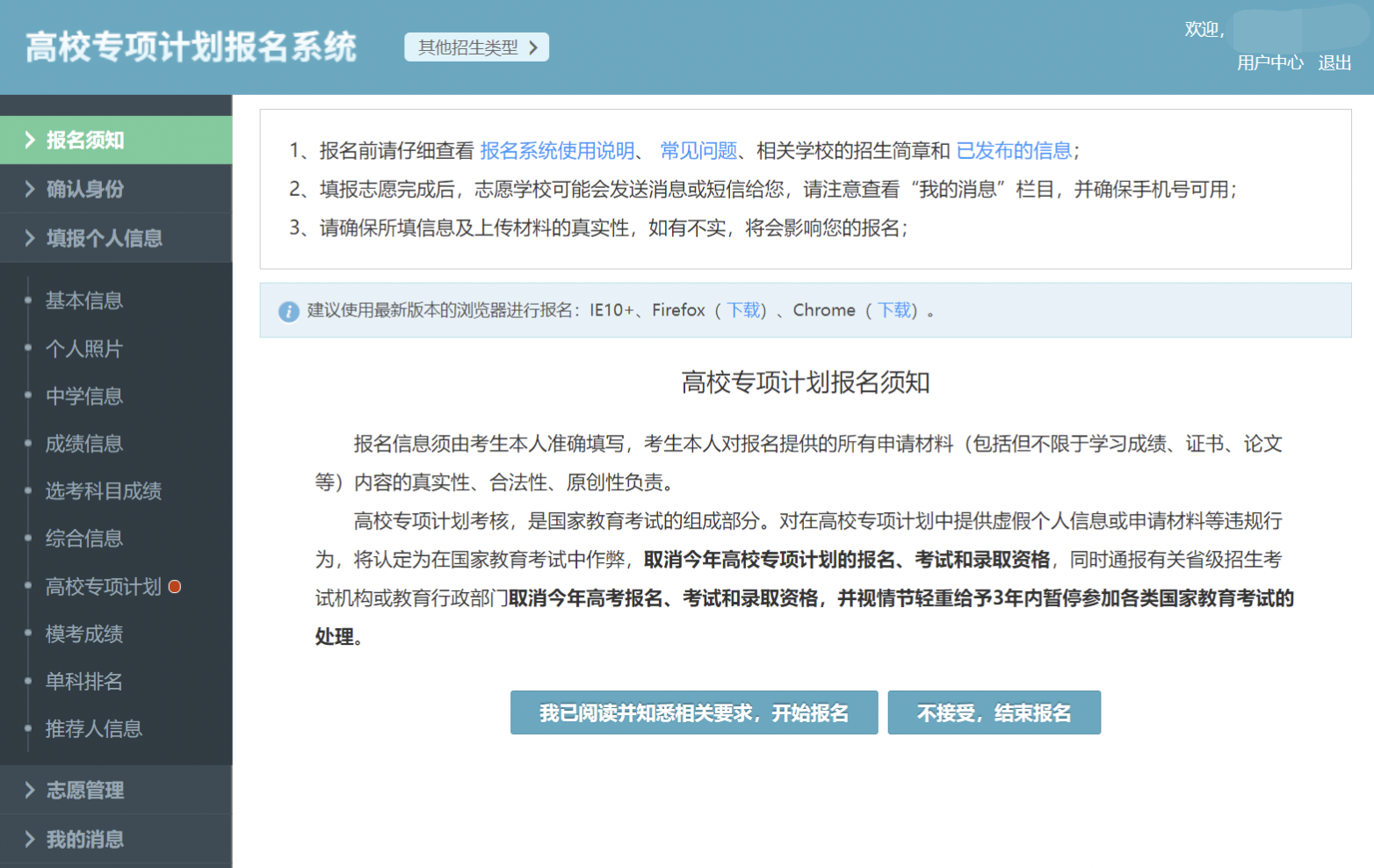Collapse the 填报个人信息 sidebar section

[104, 238]
